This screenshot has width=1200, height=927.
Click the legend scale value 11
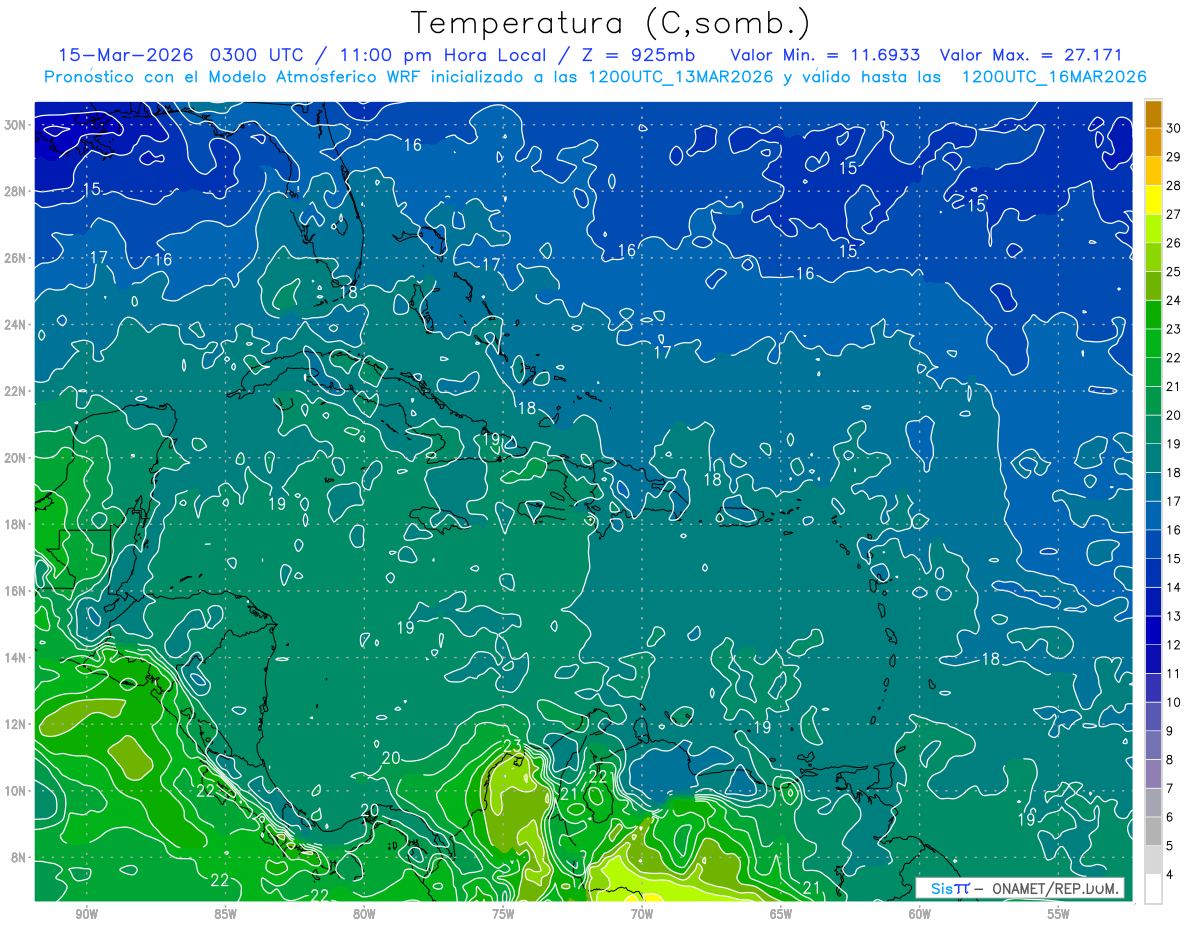click(x=1174, y=674)
